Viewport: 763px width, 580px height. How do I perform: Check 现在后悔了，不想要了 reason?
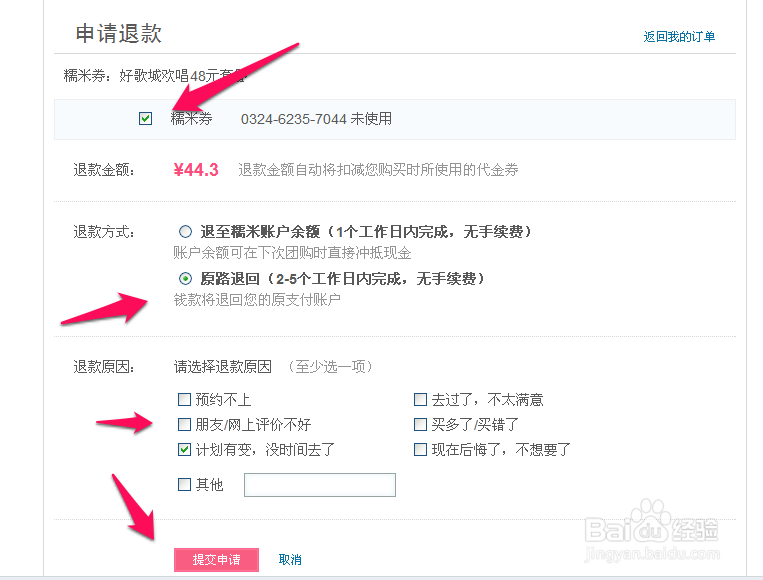(x=420, y=449)
